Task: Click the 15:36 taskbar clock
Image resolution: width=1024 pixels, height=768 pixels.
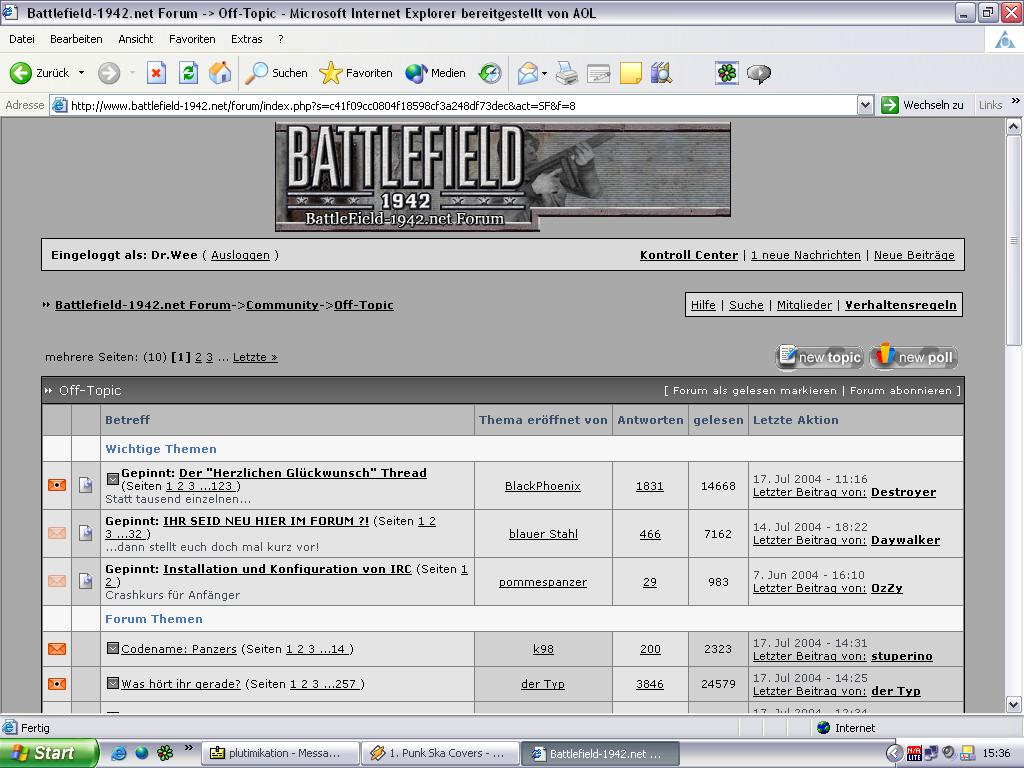Action: 996,754
